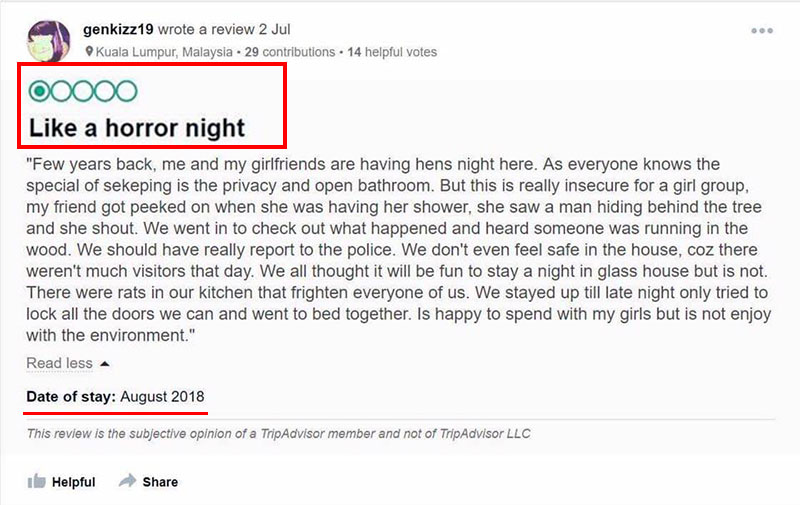
Task: Click the fifth rating bubble
Action: [127, 91]
